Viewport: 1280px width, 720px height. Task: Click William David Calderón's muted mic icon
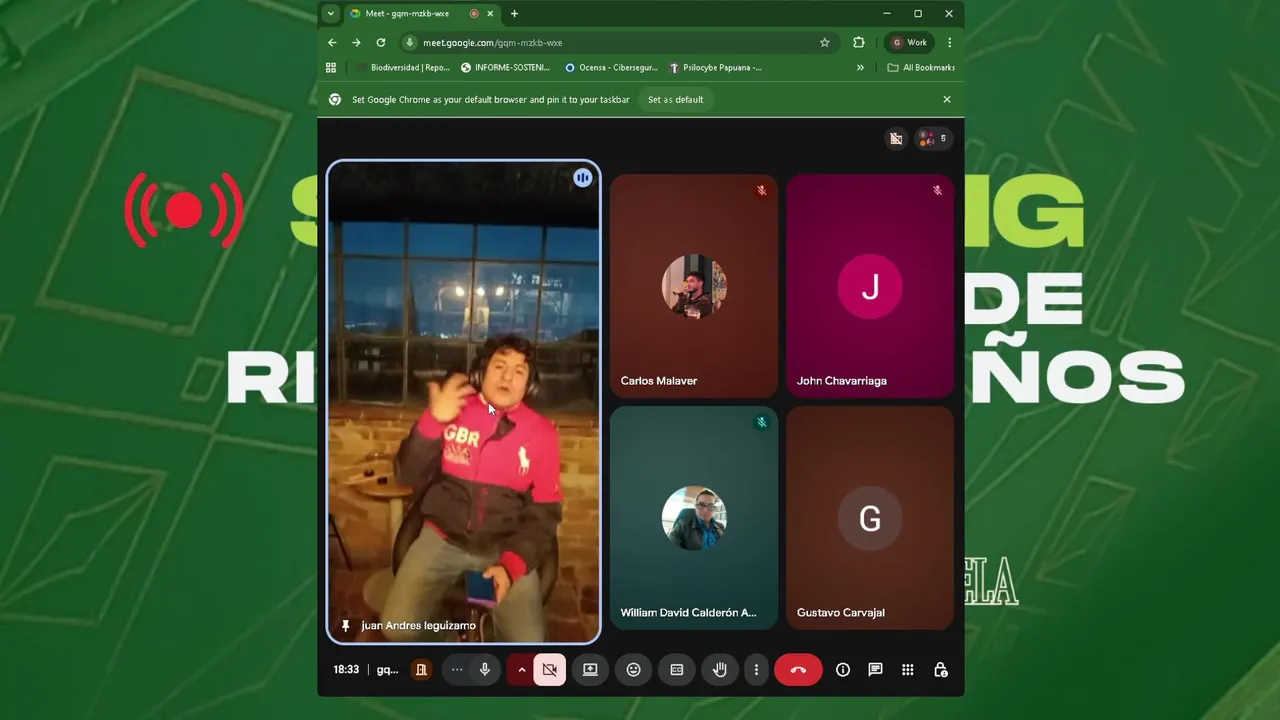761,422
